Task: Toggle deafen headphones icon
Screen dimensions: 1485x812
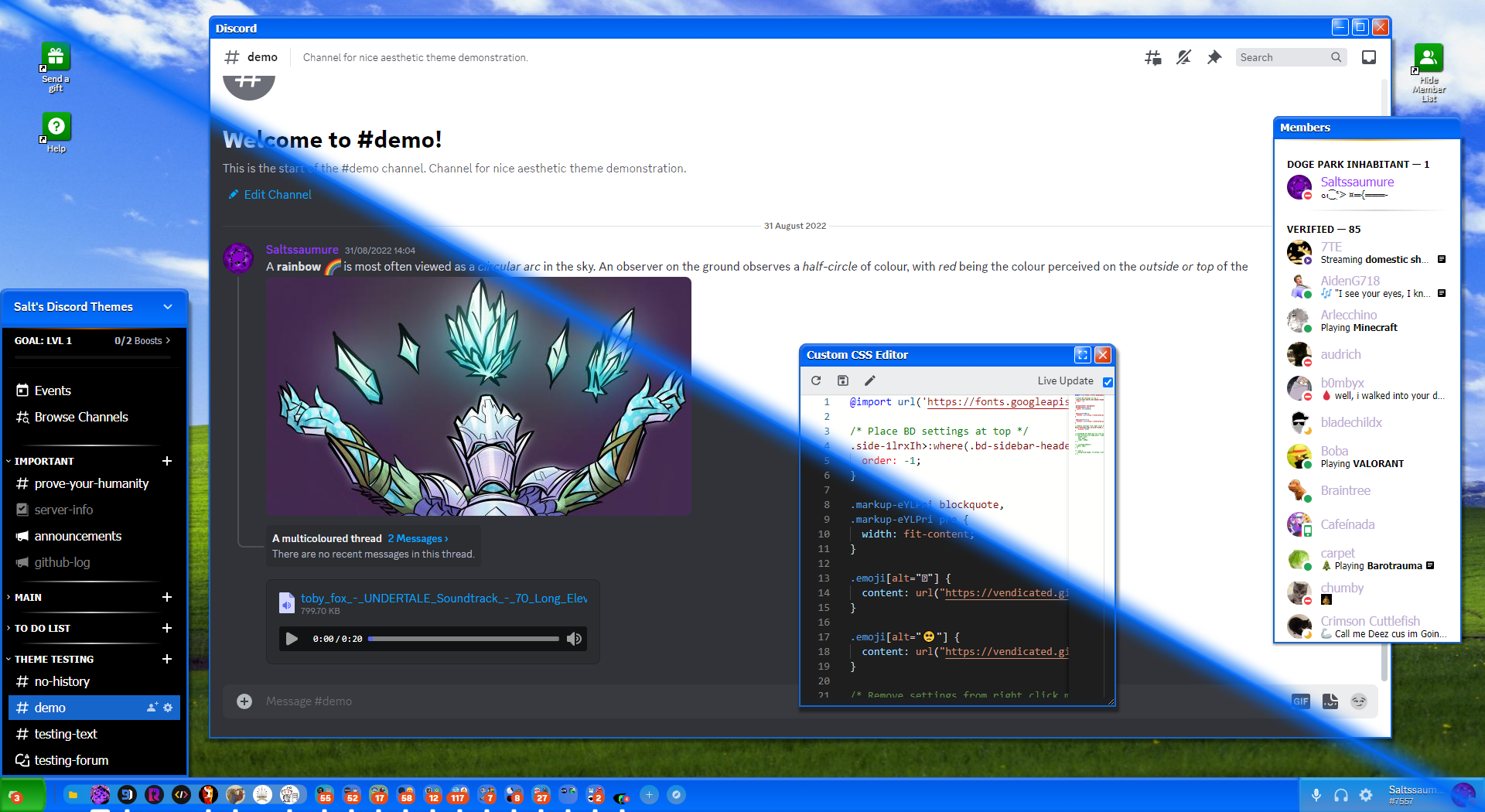Action: (1341, 795)
